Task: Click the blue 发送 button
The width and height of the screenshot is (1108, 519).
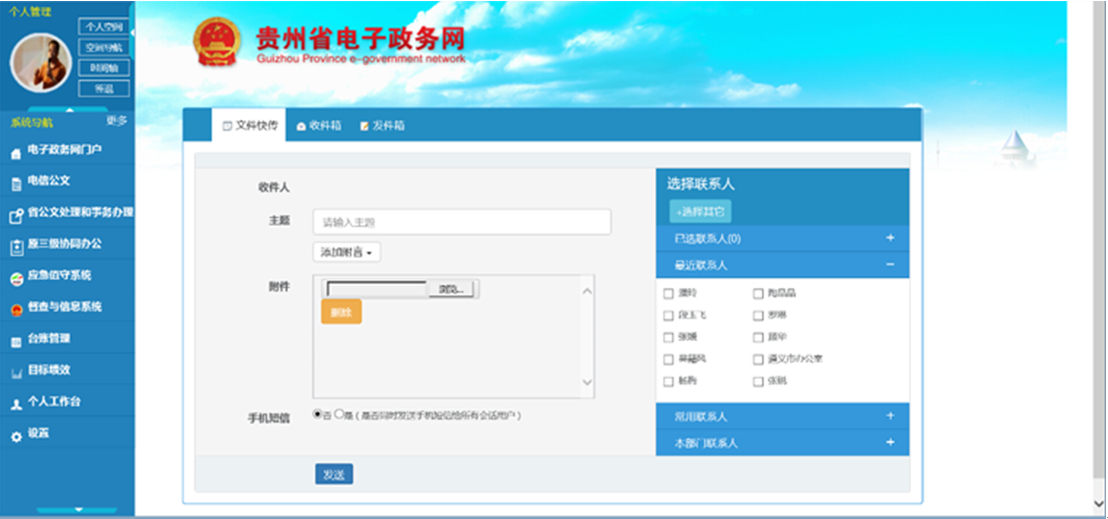Action: coord(333,475)
